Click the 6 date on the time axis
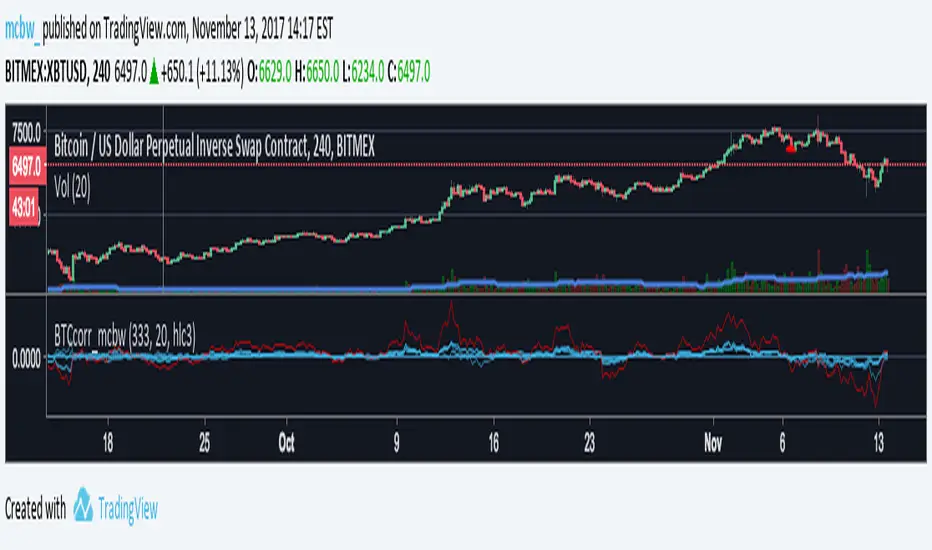Viewport: 932px width, 550px height. [x=782, y=442]
